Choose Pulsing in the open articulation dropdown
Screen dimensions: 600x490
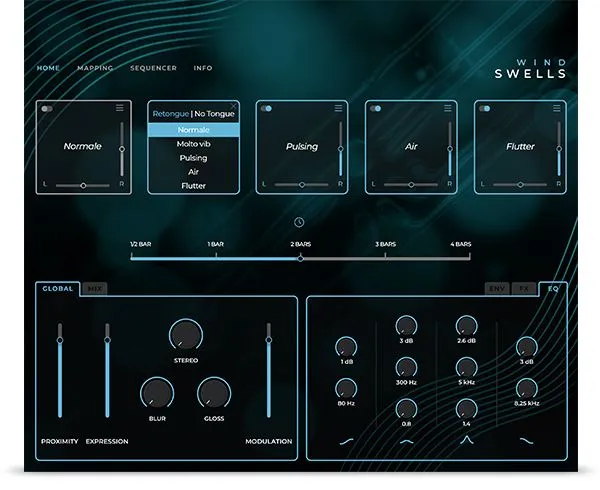click(x=194, y=158)
